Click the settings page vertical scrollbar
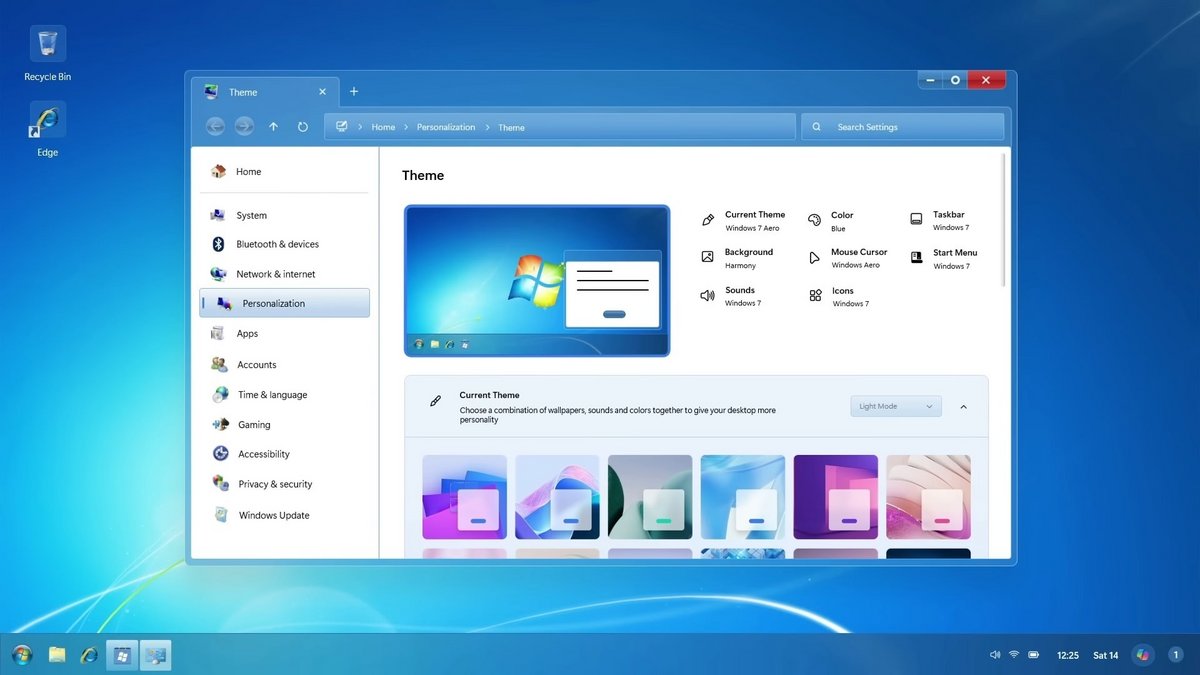Screen dimensions: 1200x675 (x=1004, y=220)
